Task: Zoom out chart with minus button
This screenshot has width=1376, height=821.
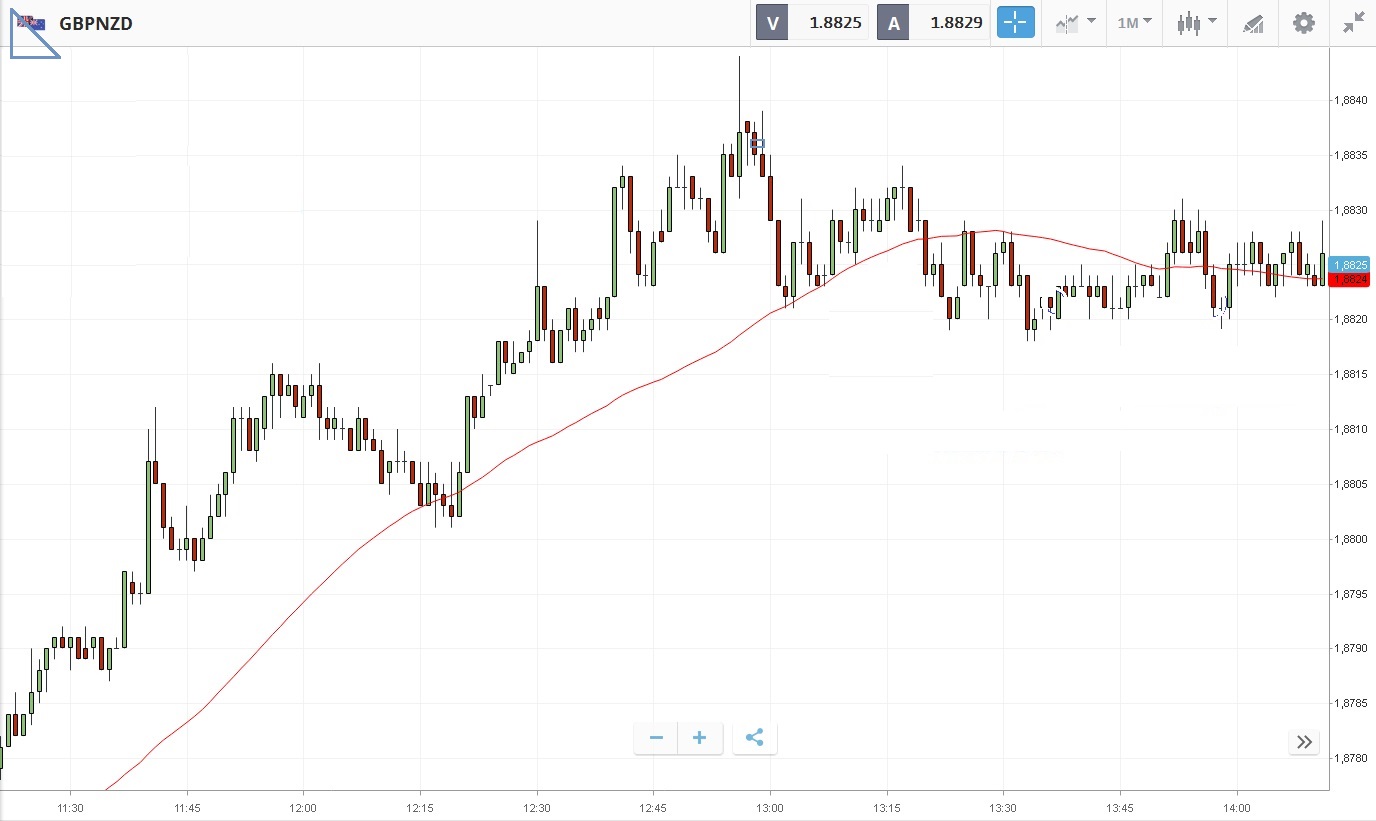Action: (x=656, y=739)
